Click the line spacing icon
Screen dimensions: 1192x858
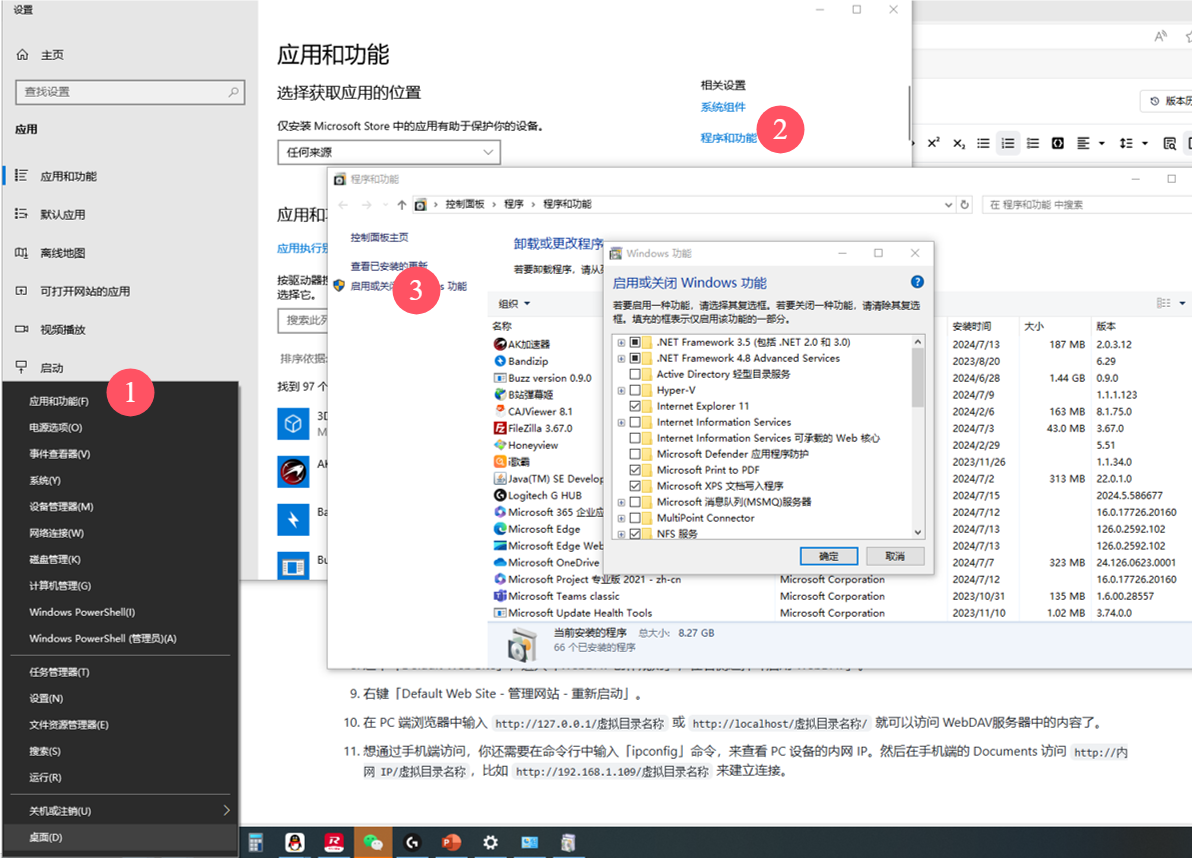click(x=1127, y=143)
